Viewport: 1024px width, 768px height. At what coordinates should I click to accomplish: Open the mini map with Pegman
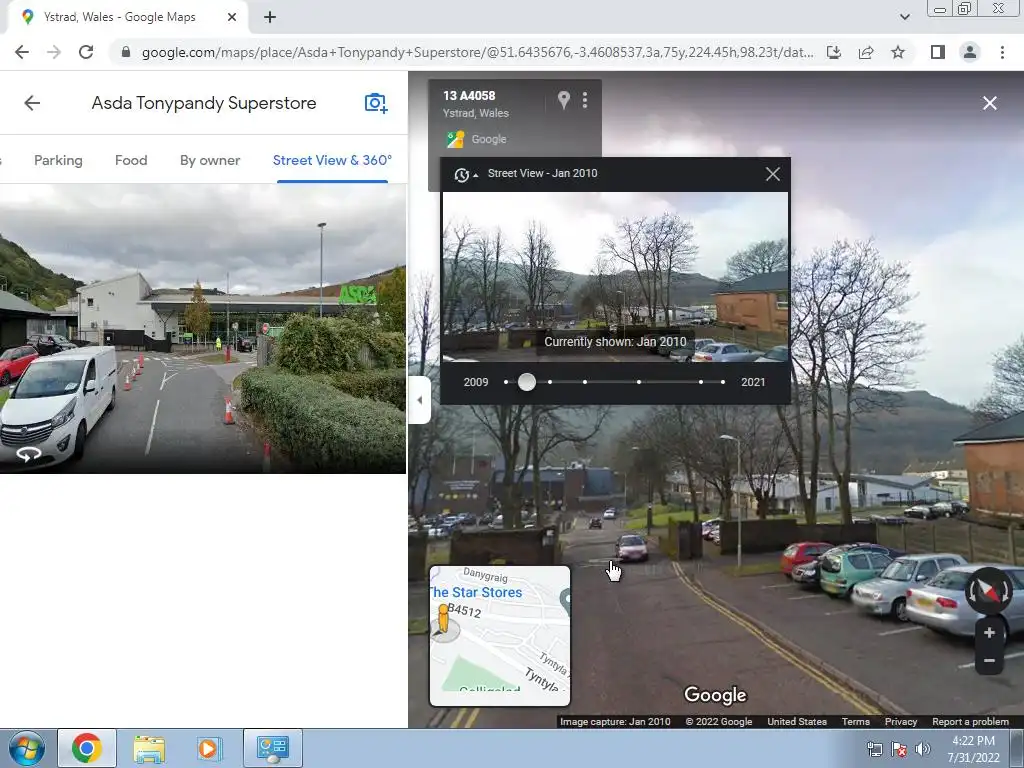tap(500, 636)
